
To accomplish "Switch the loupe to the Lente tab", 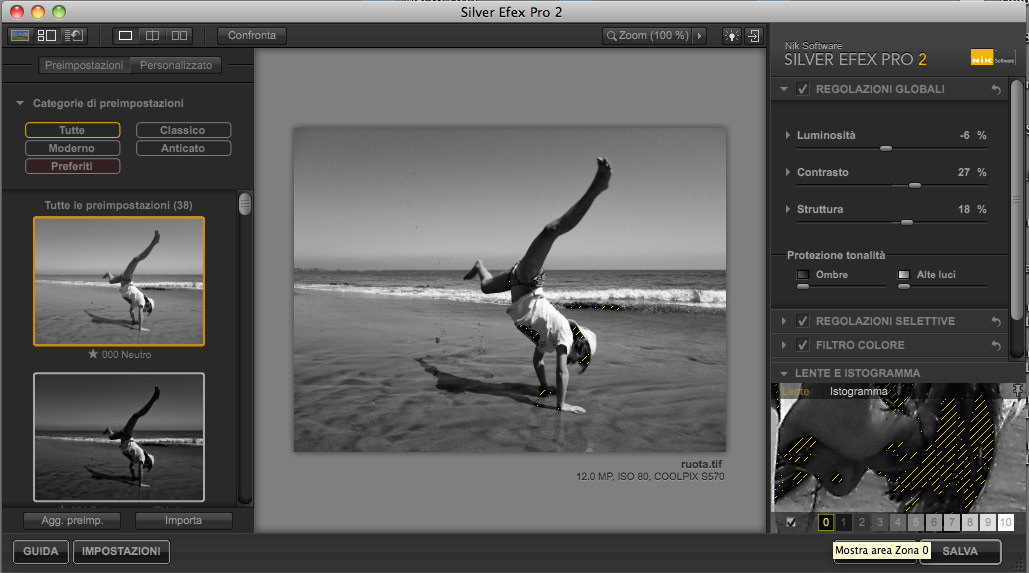I will click(795, 392).
